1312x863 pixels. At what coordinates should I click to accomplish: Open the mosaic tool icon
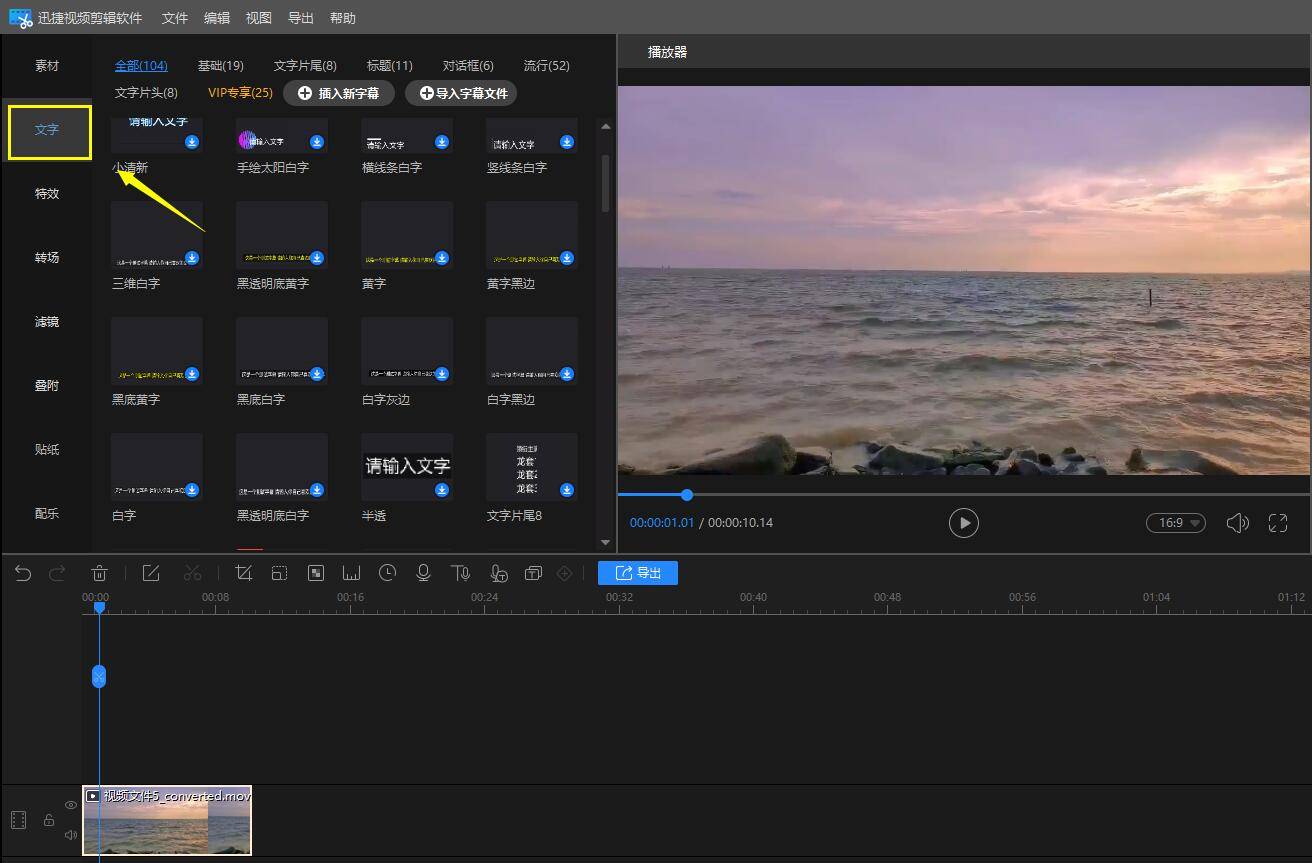[x=316, y=573]
